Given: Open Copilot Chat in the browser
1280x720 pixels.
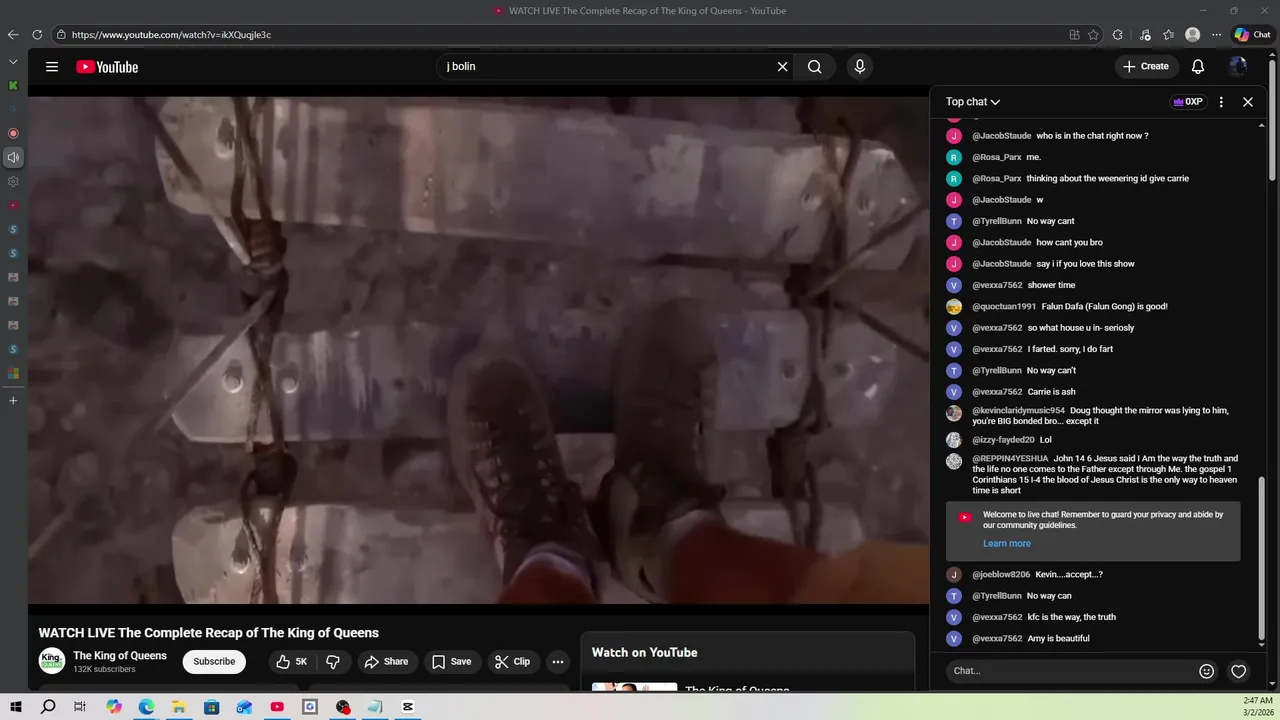Looking at the screenshot, I should pyautogui.click(x=1252, y=35).
